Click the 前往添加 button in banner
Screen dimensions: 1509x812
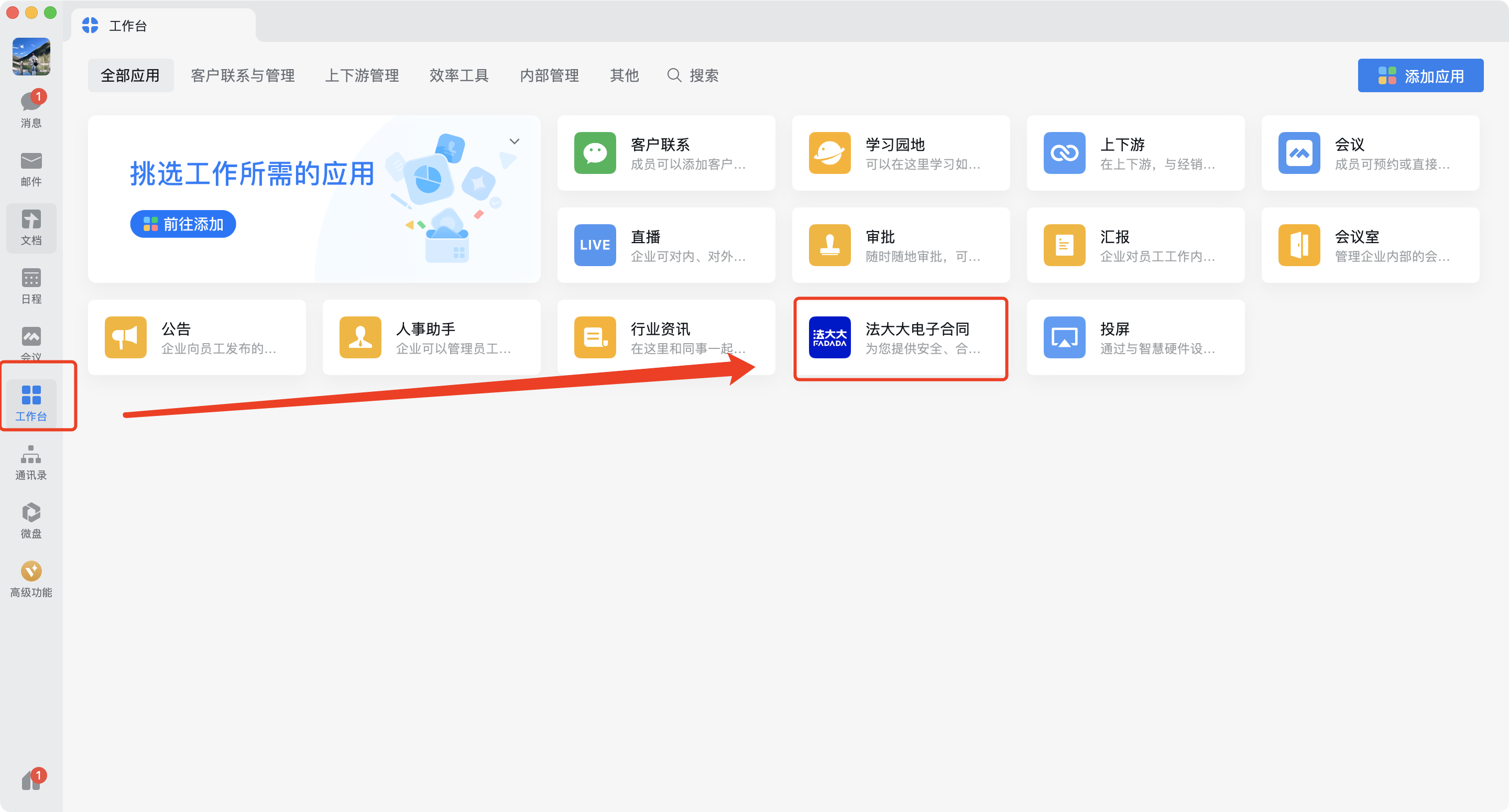(x=183, y=224)
